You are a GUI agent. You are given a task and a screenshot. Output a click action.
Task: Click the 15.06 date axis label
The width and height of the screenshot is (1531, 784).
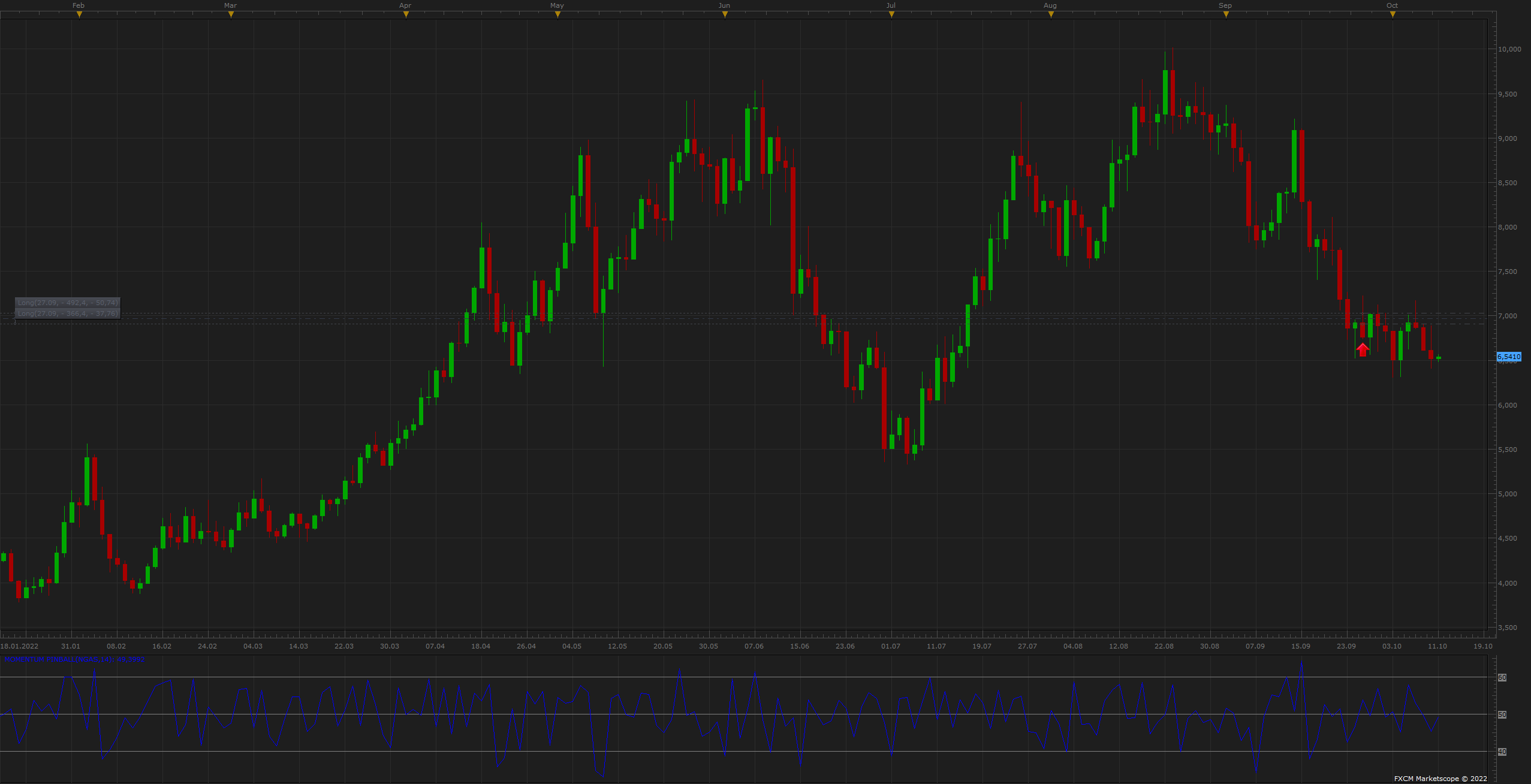pyautogui.click(x=800, y=646)
